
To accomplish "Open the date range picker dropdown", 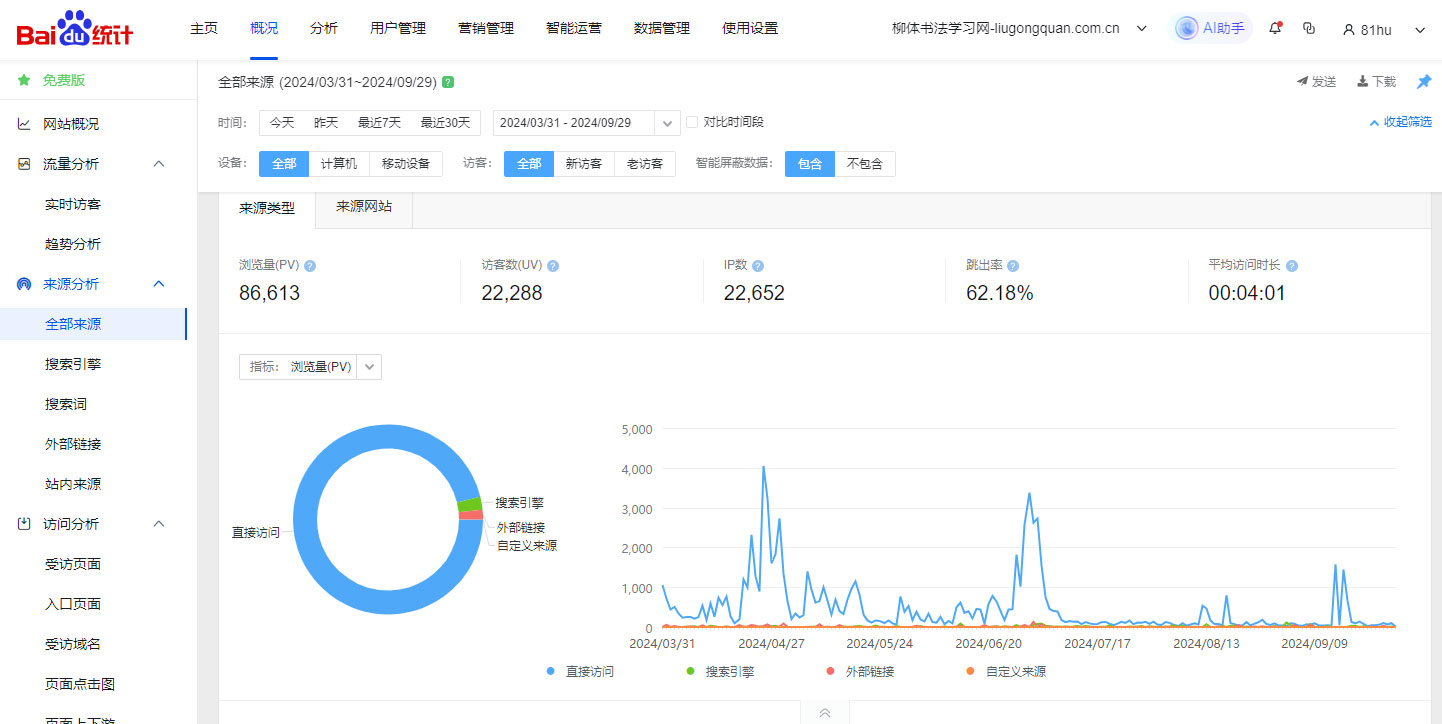I will pyautogui.click(x=668, y=123).
